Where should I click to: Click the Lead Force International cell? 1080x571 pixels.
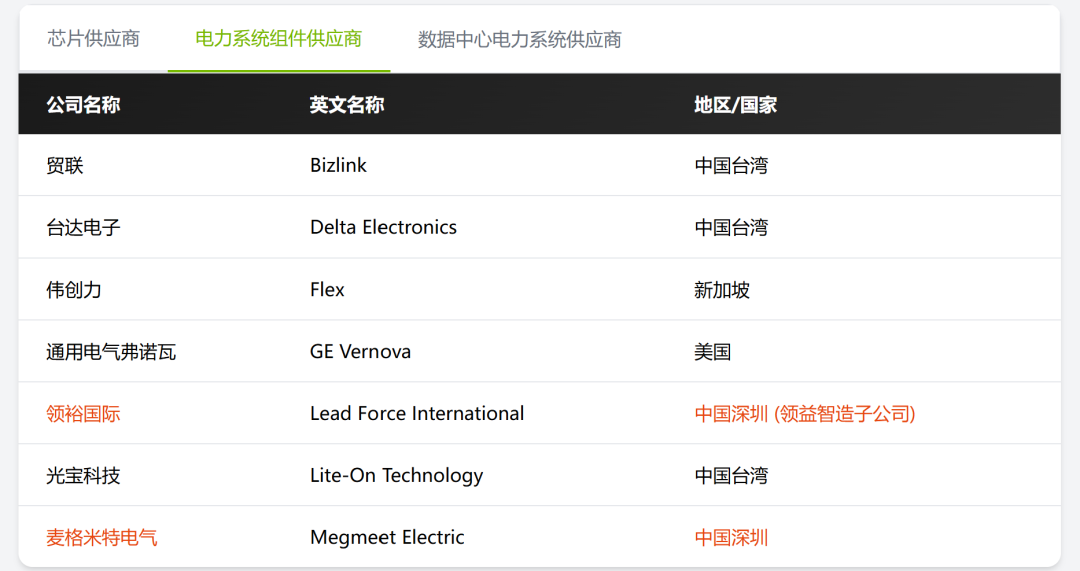pos(417,414)
